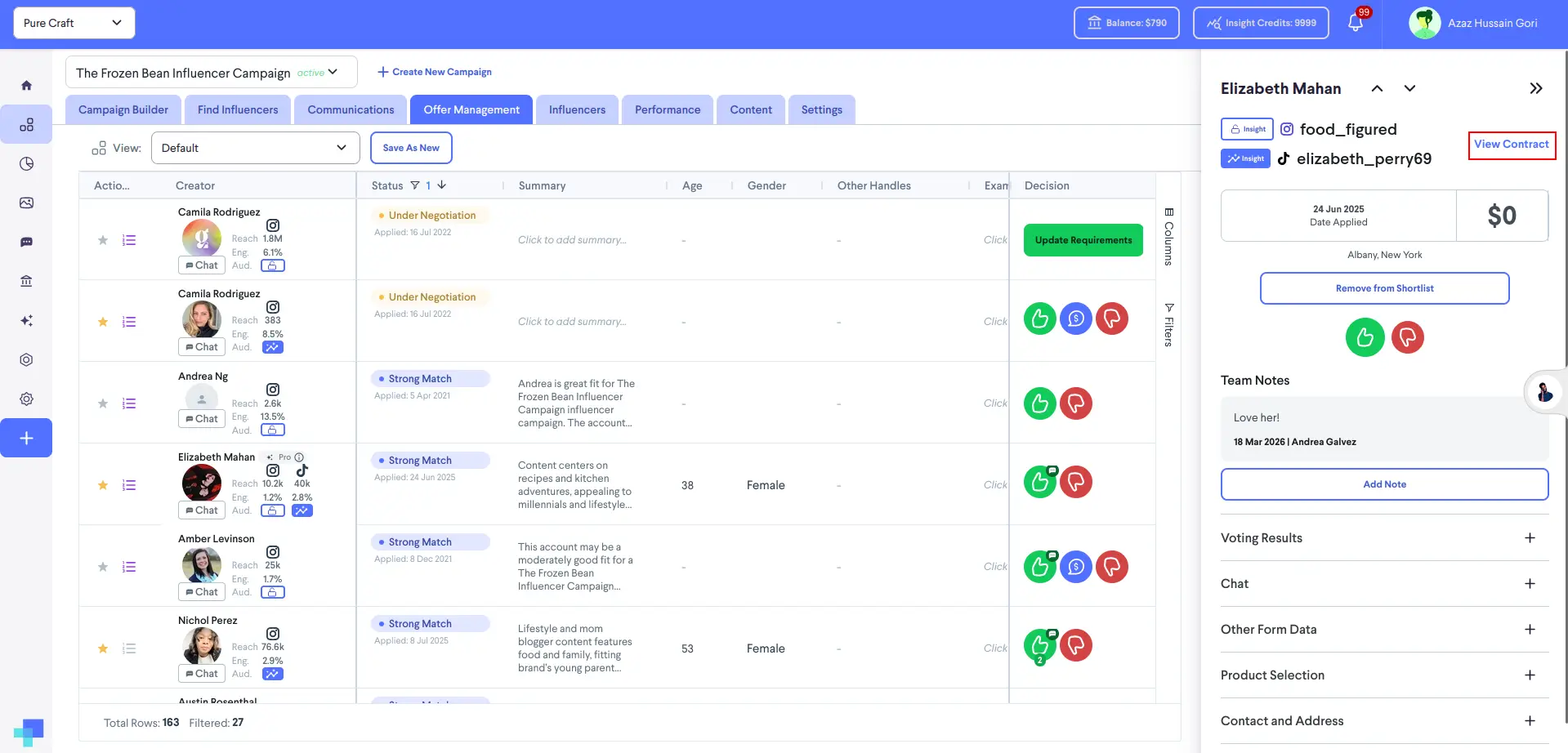Open the image gallery sidebar icon
The image size is (1568, 753).
(26, 203)
